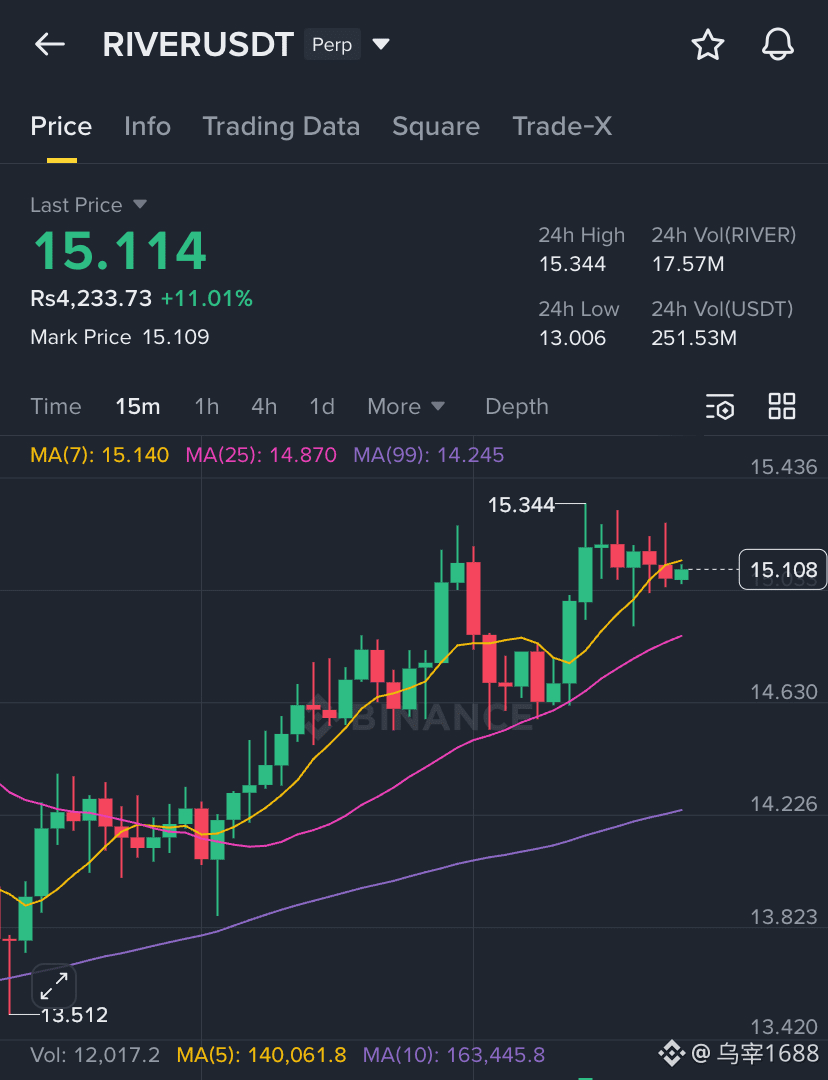Click the RIVERUSDT pair title
This screenshot has height=1080, width=828.
tap(198, 45)
